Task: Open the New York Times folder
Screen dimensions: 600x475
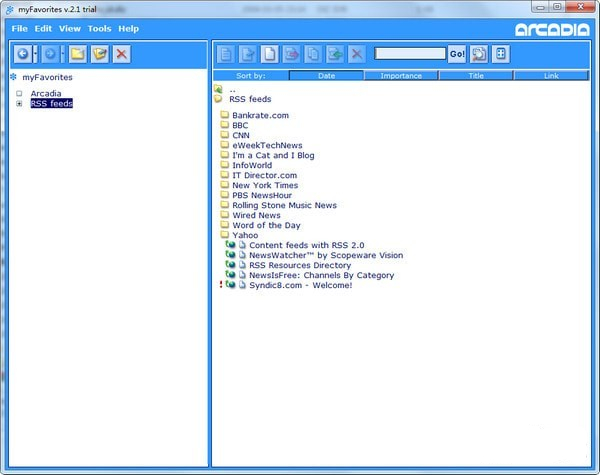Action: pyautogui.click(x=265, y=185)
